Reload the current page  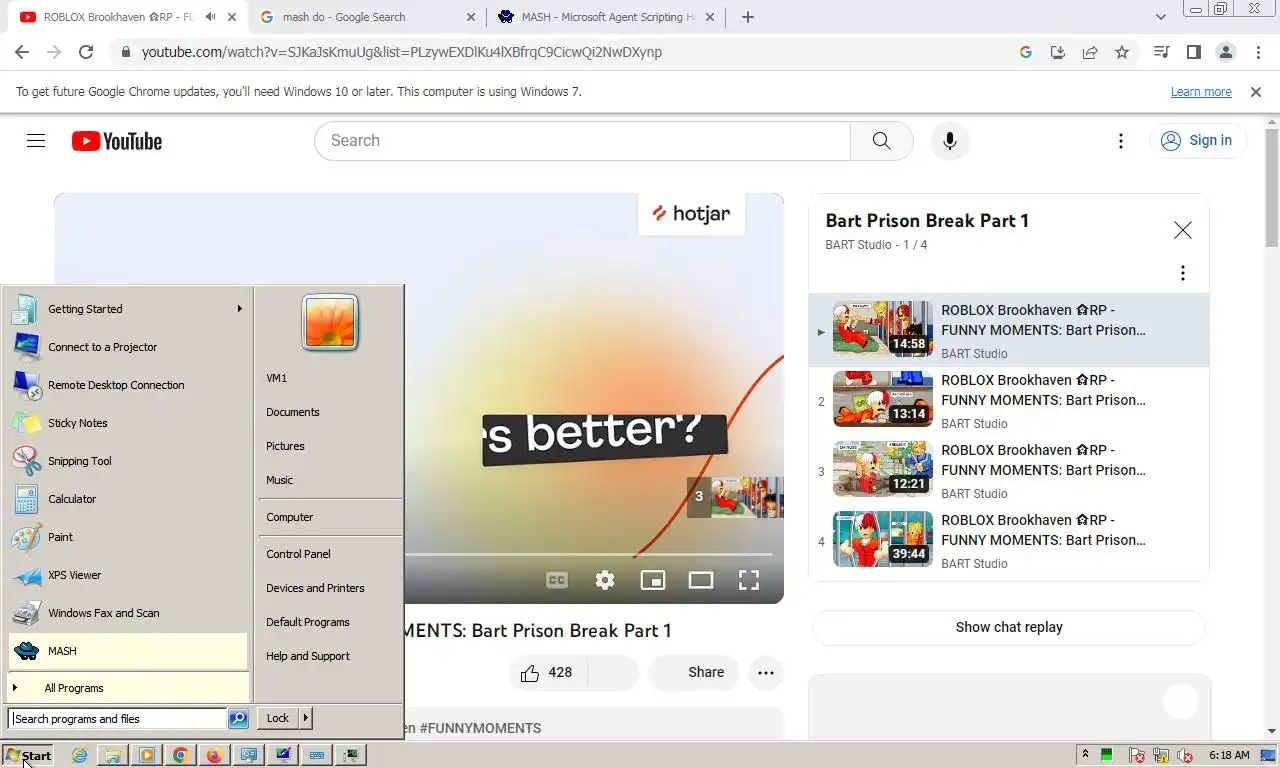(86, 52)
